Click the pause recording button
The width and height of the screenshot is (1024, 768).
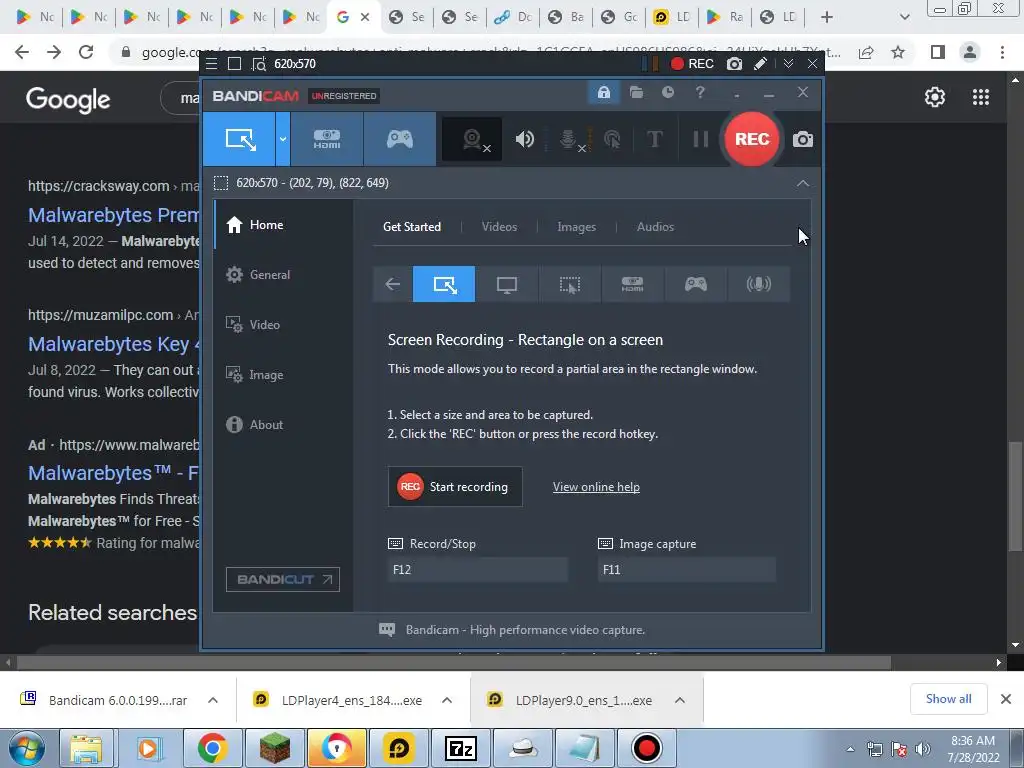[701, 139]
